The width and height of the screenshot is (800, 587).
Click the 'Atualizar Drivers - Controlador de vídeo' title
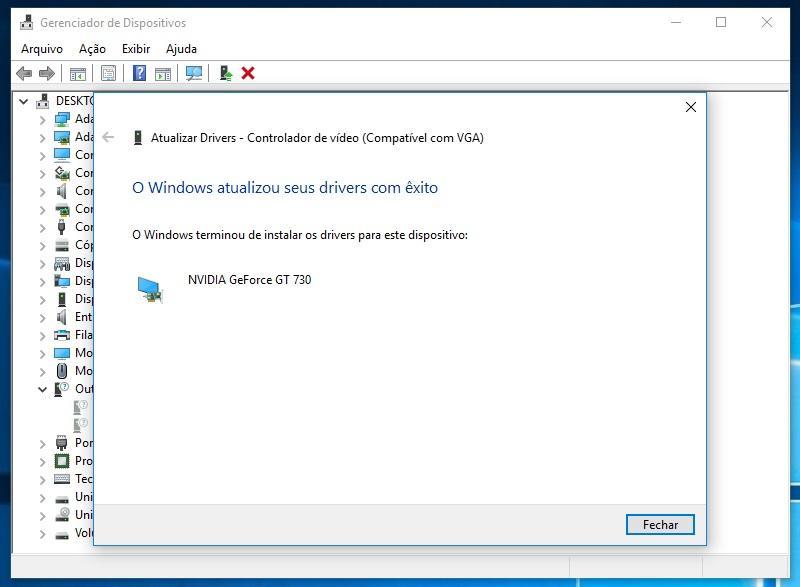point(317,138)
